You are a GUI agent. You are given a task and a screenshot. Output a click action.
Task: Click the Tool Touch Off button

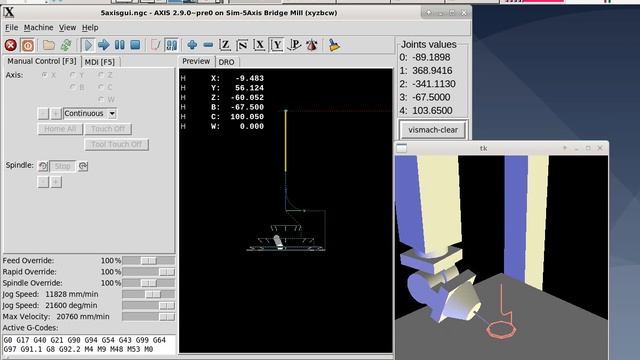click(116, 144)
